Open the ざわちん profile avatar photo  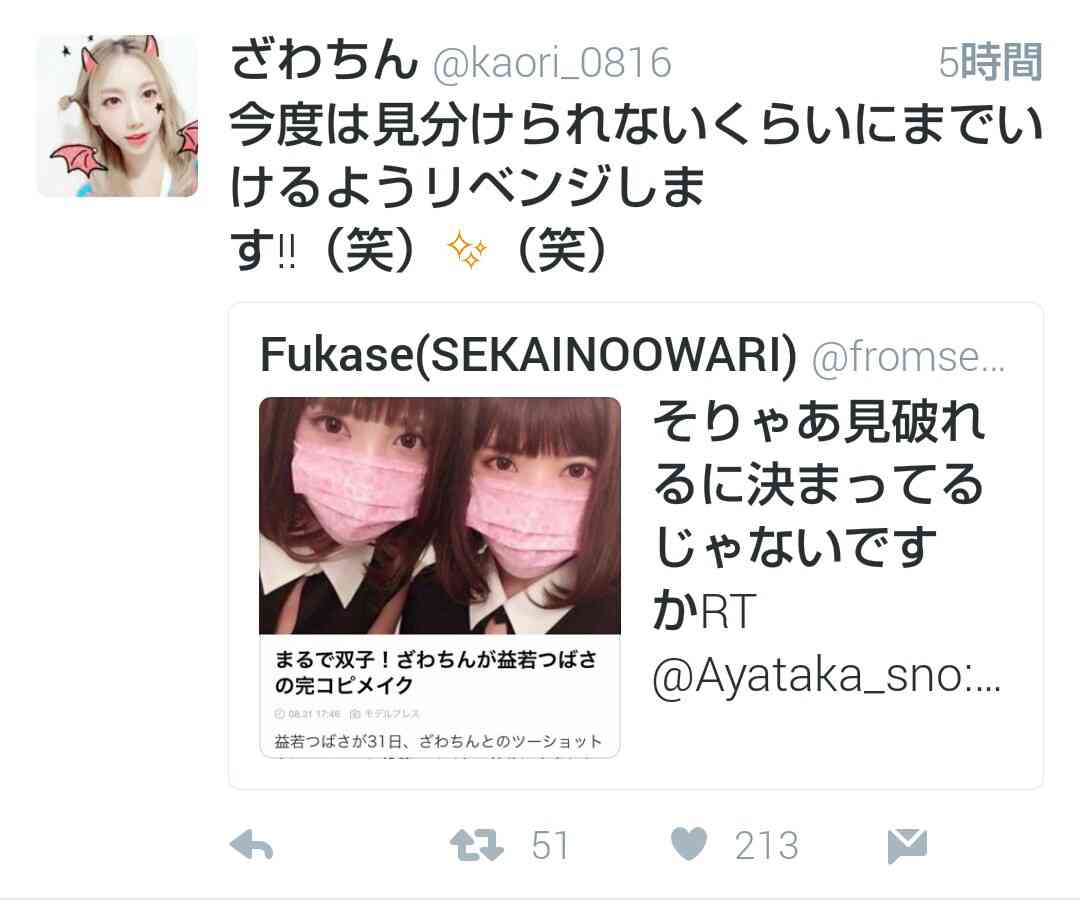pos(117,116)
